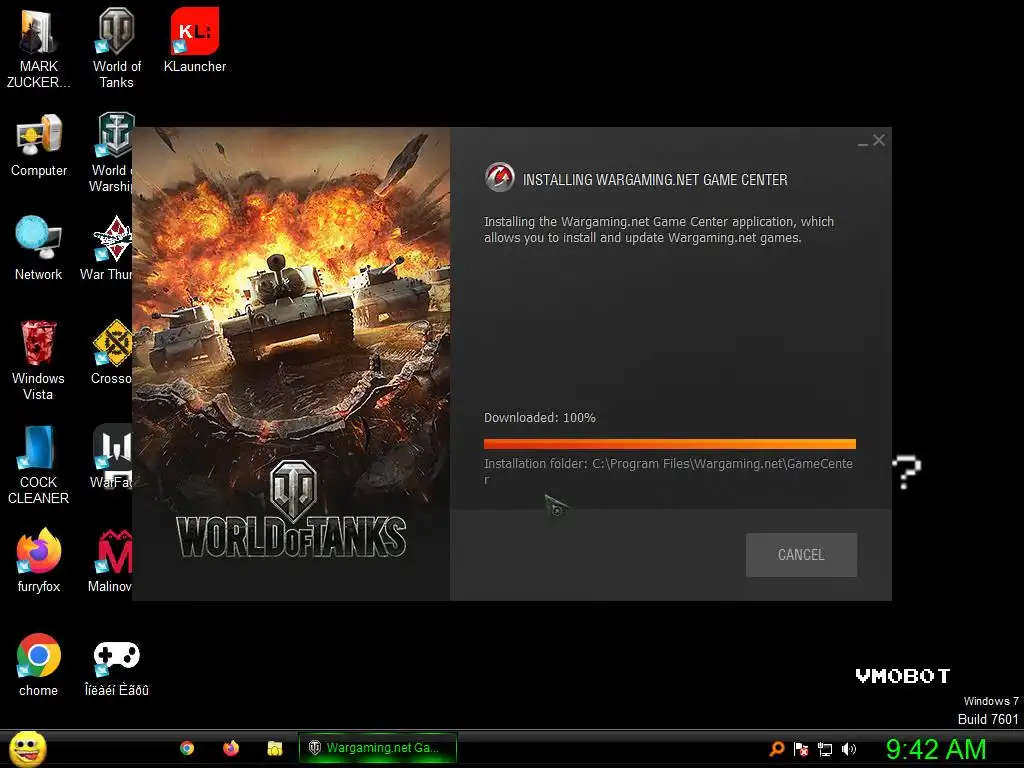This screenshot has height=768, width=1024.
Task: Click the installer description paragraph text
Action: click(658, 230)
